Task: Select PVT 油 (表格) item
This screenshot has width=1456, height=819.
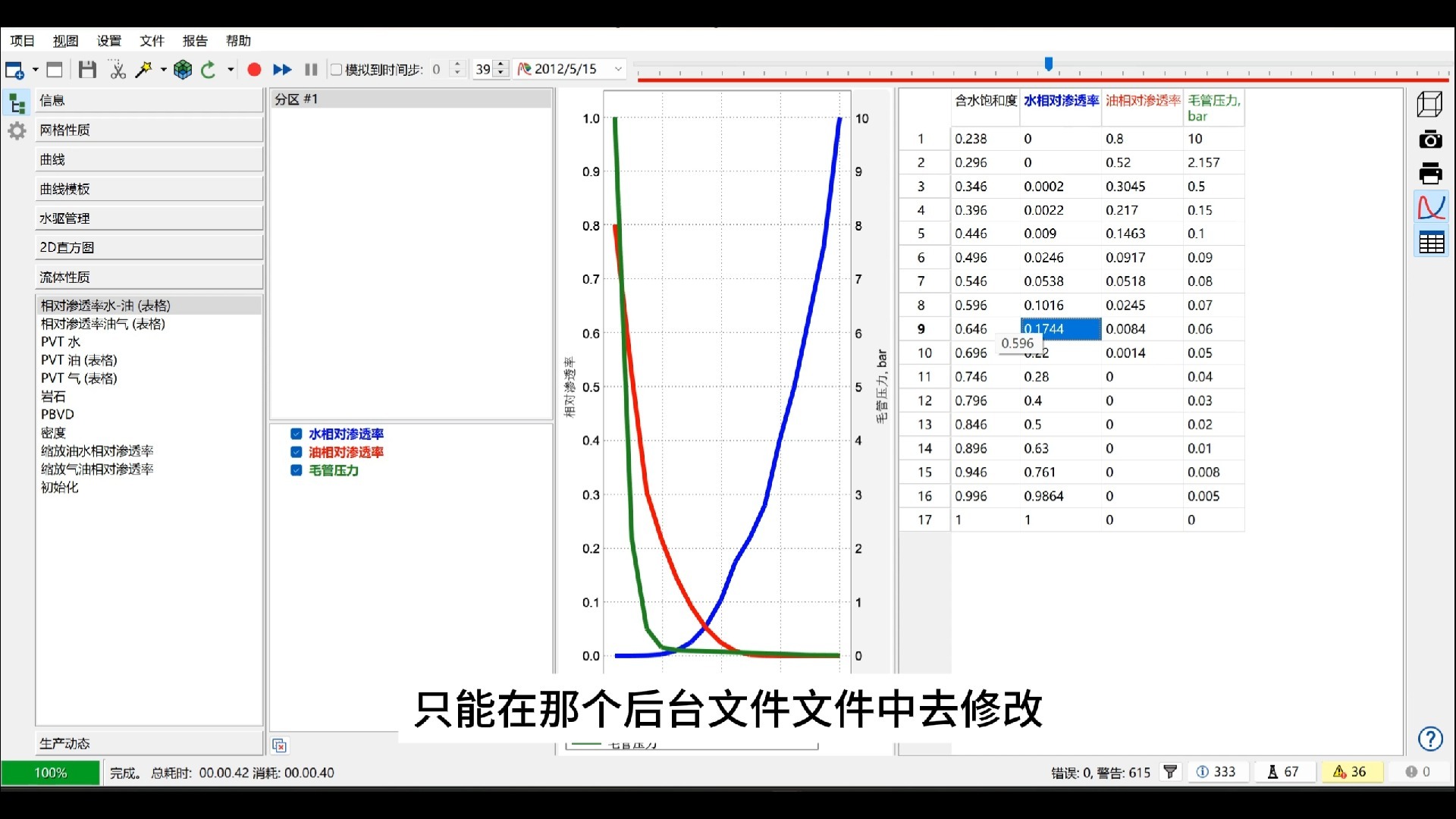Action: pyautogui.click(x=79, y=360)
